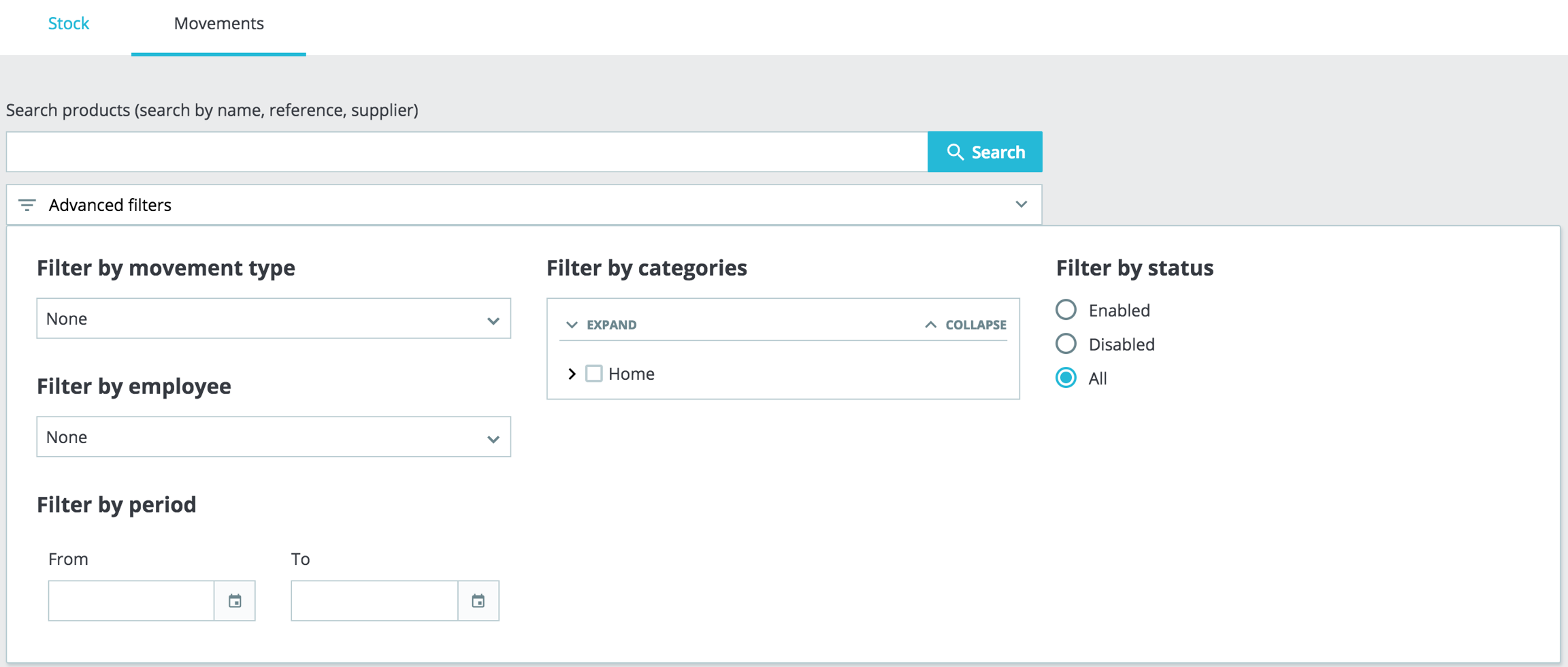1568x667 pixels.
Task: Click the search products input field
Action: point(466,152)
